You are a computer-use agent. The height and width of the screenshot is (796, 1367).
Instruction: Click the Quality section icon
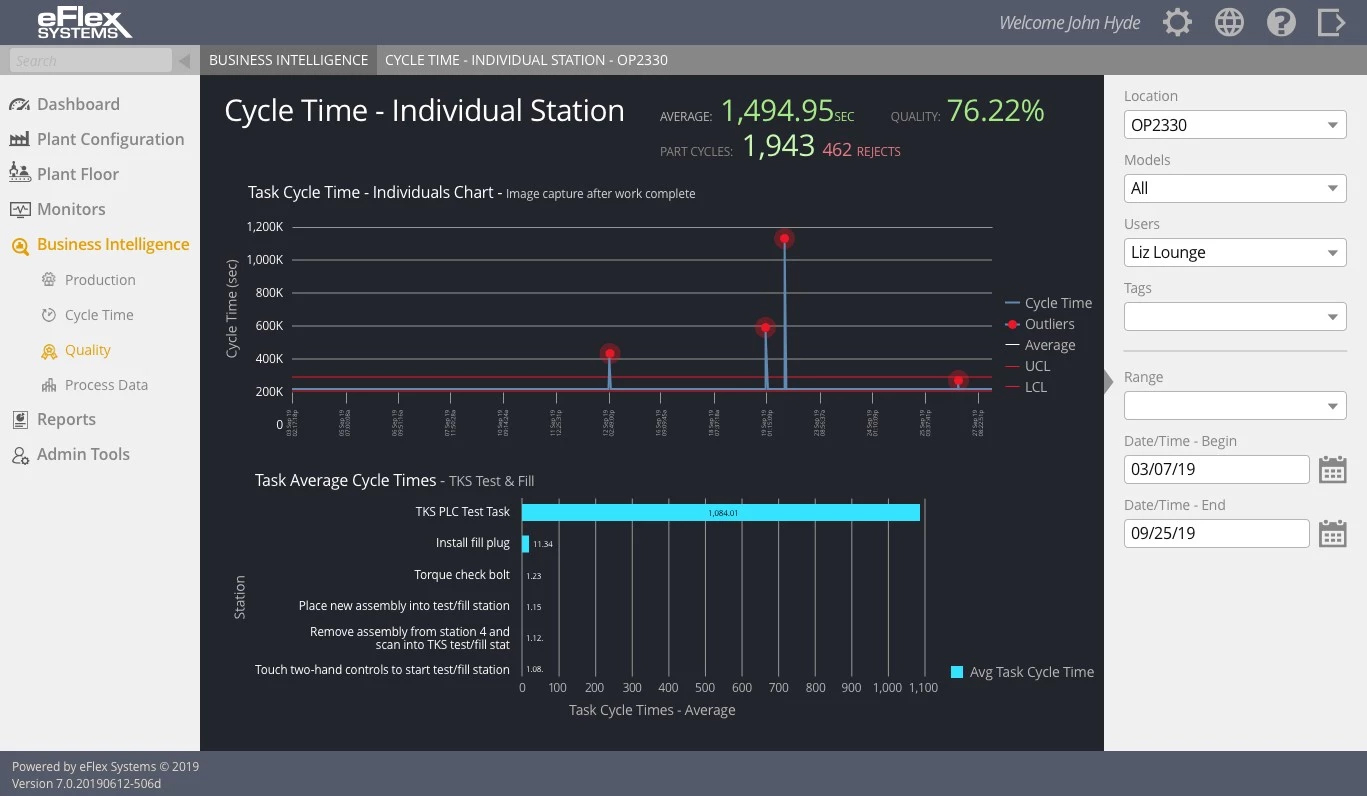[x=48, y=350]
